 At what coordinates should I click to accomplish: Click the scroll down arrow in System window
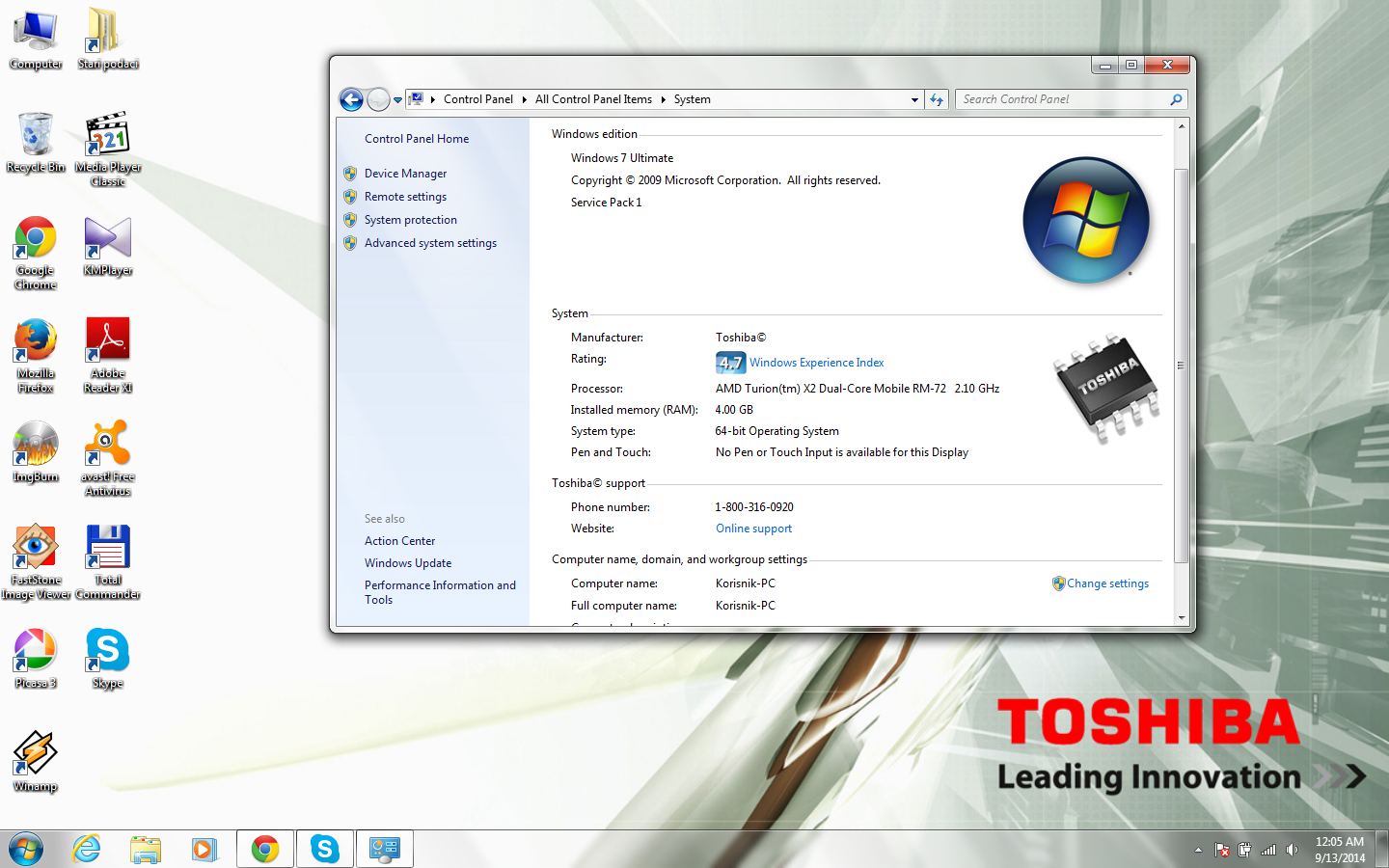click(x=1181, y=617)
